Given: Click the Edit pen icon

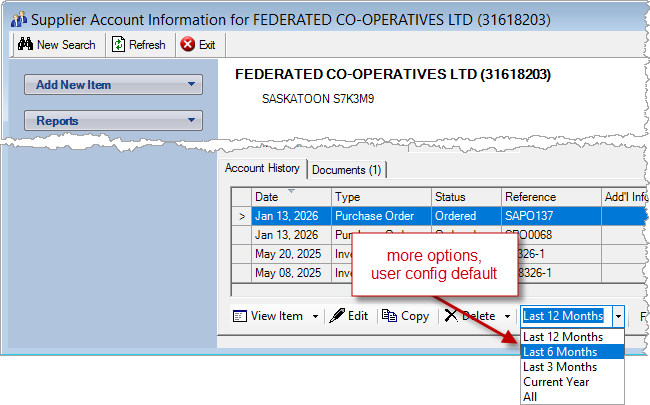Looking at the screenshot, I should point(337,316).
